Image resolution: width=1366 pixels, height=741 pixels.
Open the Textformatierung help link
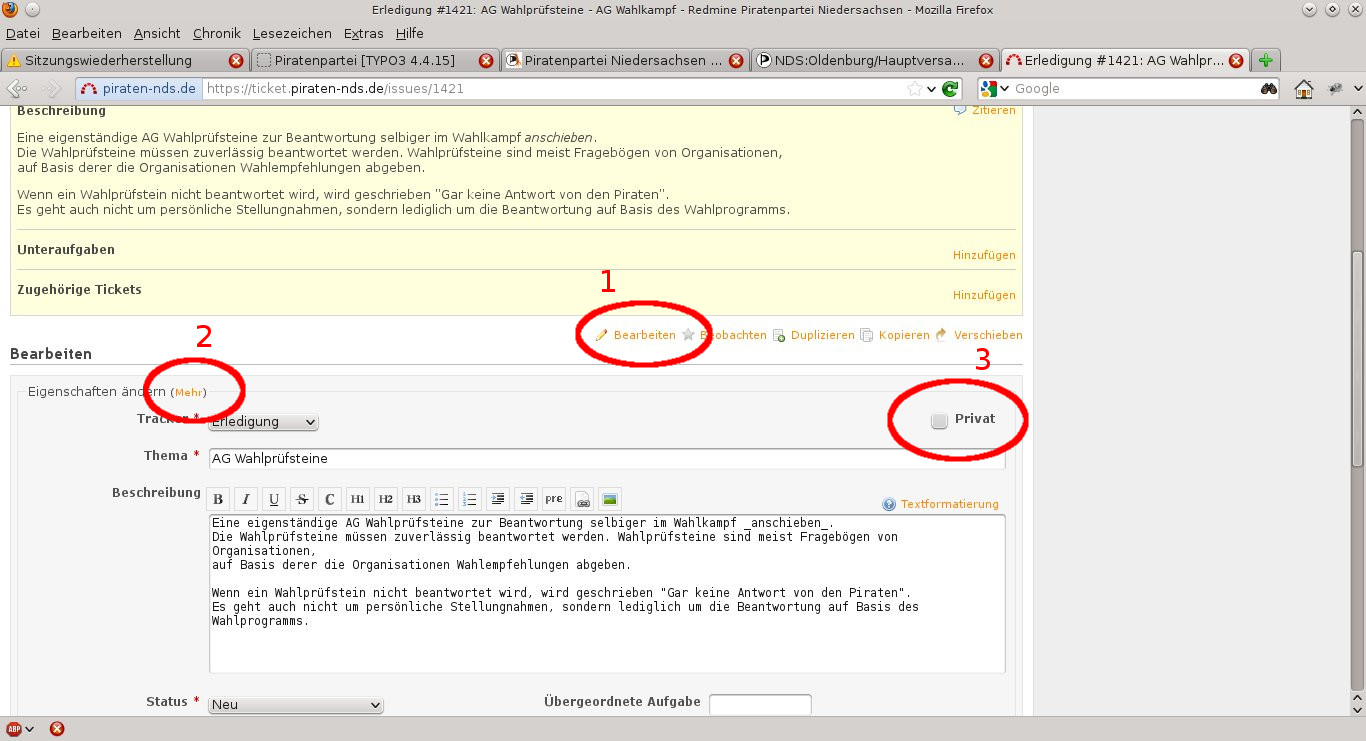949,504
